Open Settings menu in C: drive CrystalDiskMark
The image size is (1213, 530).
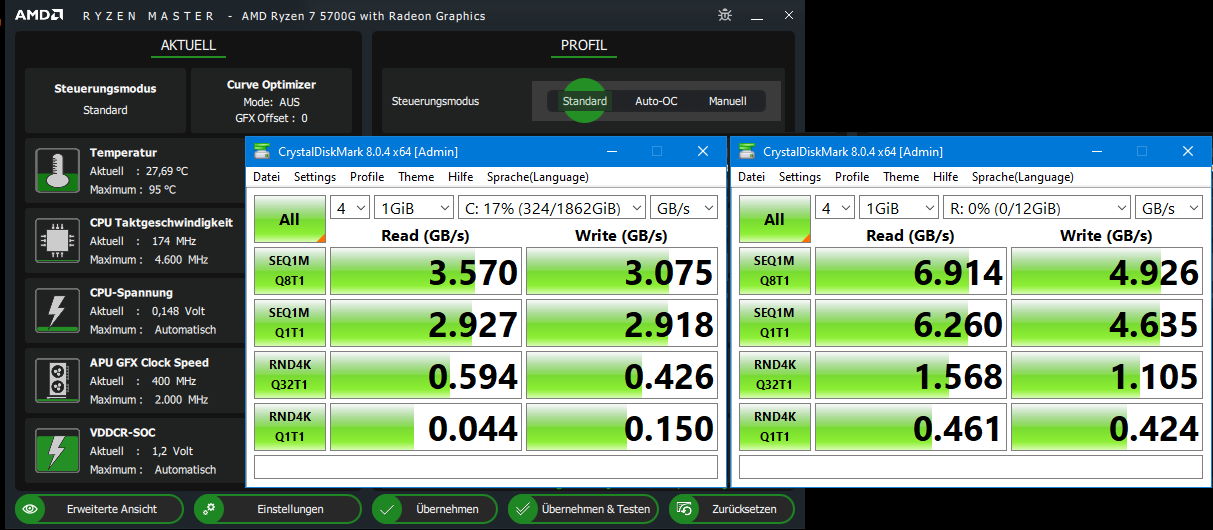[315, 177]
